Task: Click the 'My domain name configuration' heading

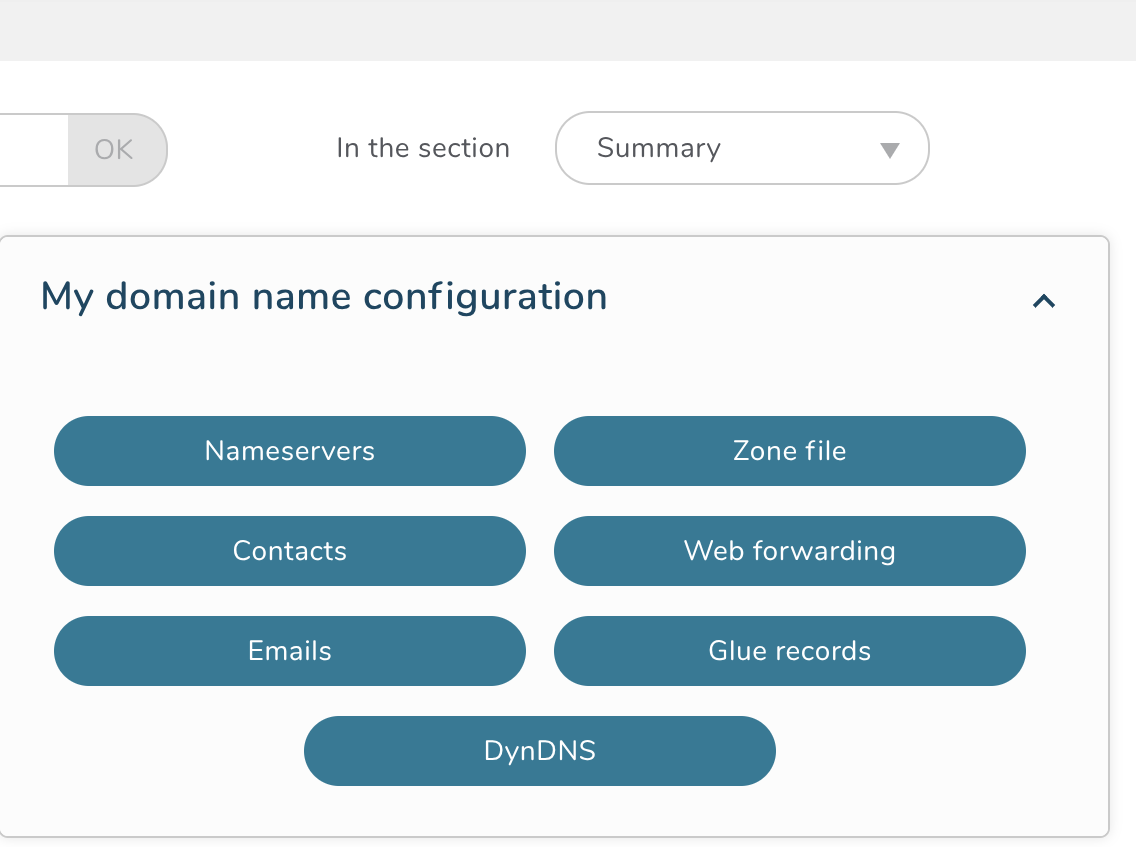Action: (x=323, y=297)
